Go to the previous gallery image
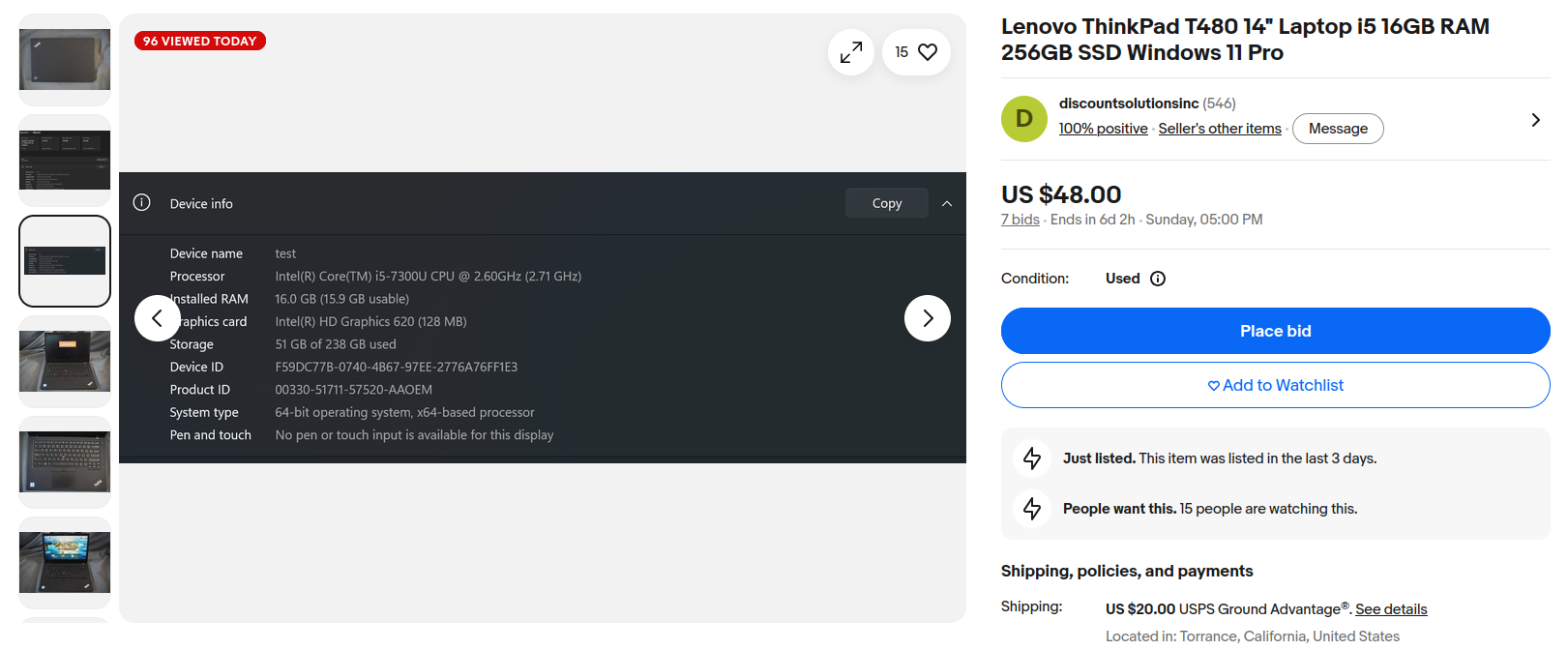 pyautogui.click(x=158, y=318)
